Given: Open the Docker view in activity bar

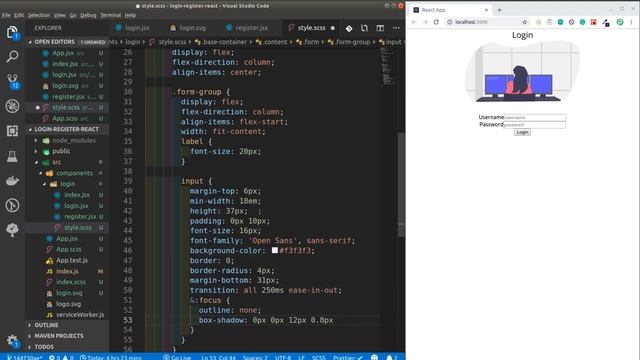Looking at the screenshot, I should [x=12, y=181].
